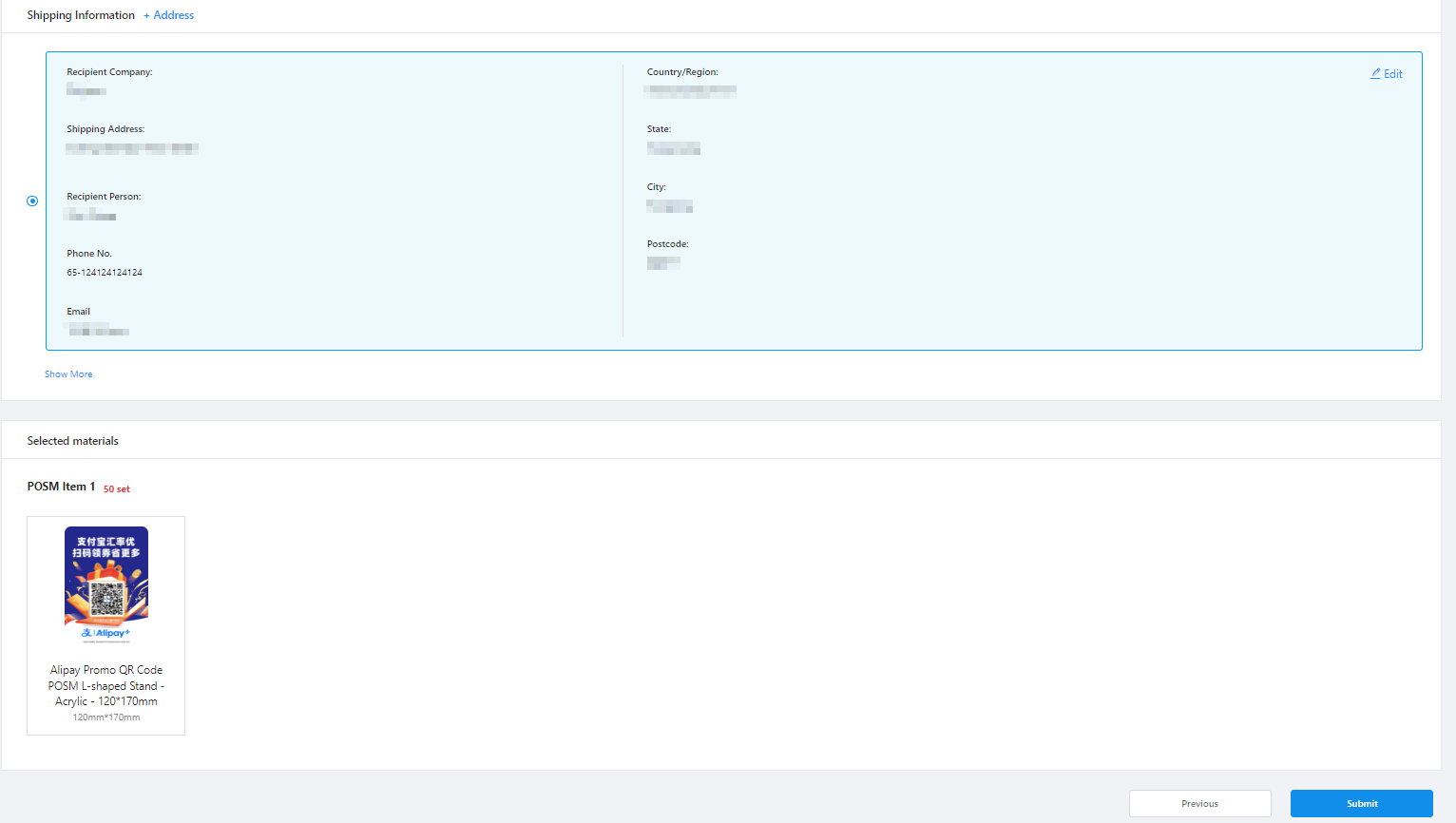Click the phone number 65-124124124124

(105, 273)
